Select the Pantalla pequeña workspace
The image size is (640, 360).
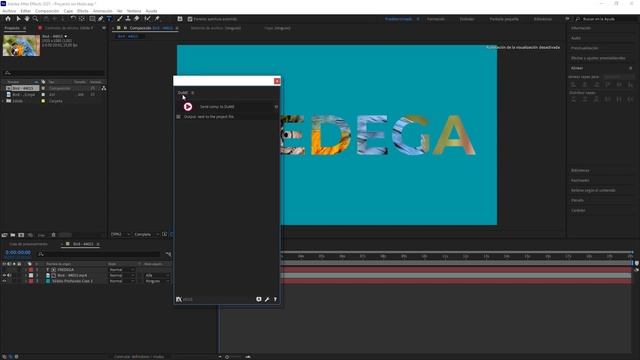[x=504, y=19]
